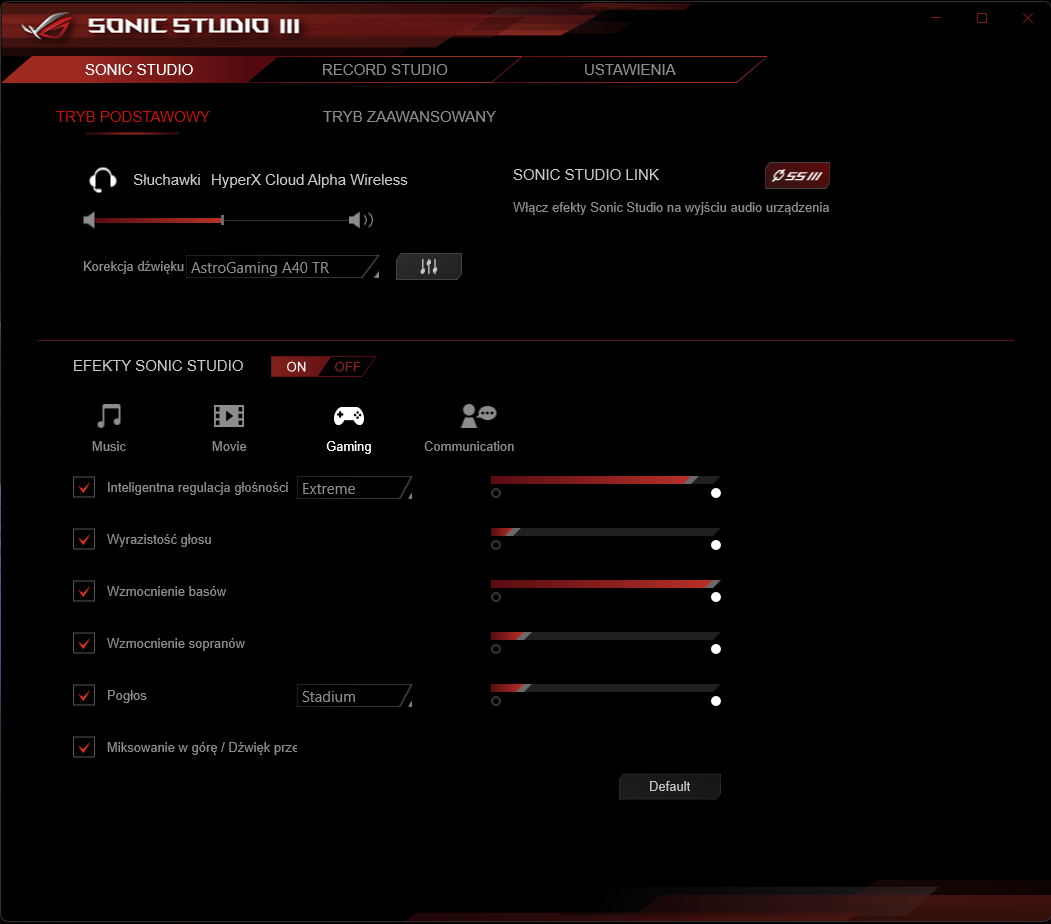Select the Movie film effect icon
This screenshot has width=1051, height=924.
[229, 416]
